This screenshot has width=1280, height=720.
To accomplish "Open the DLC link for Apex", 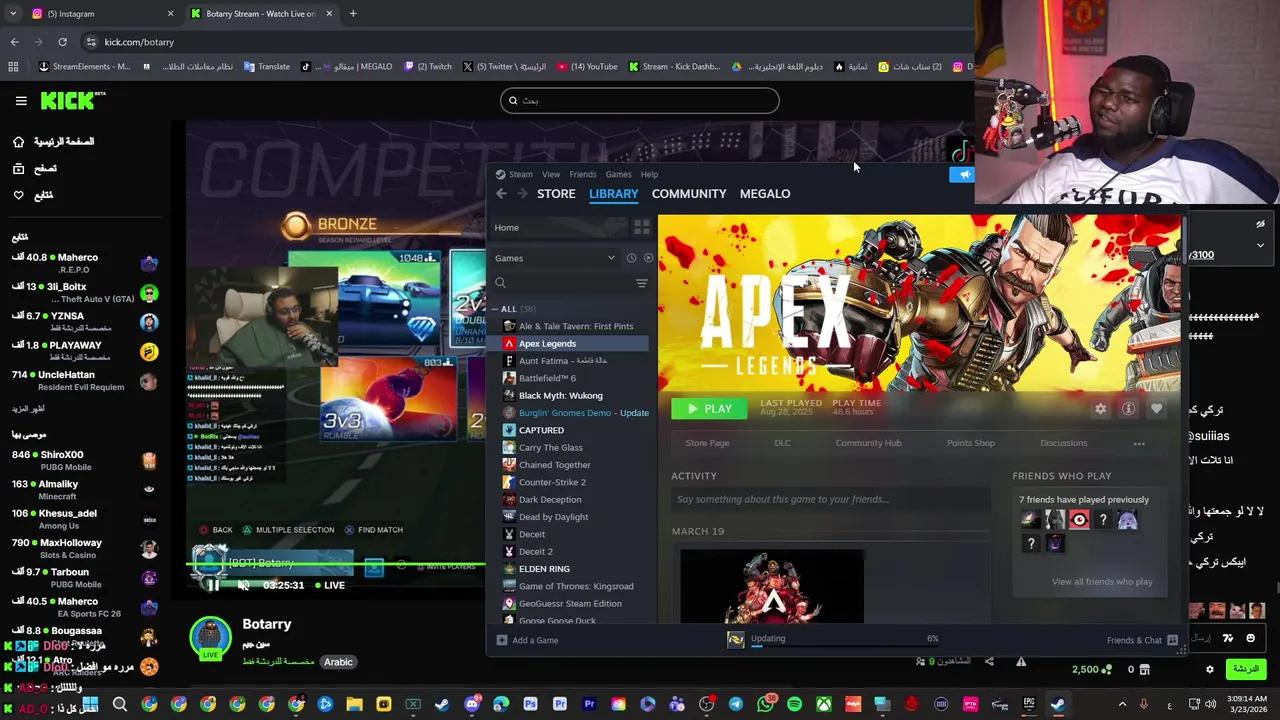I will click(x=782, y=443).
